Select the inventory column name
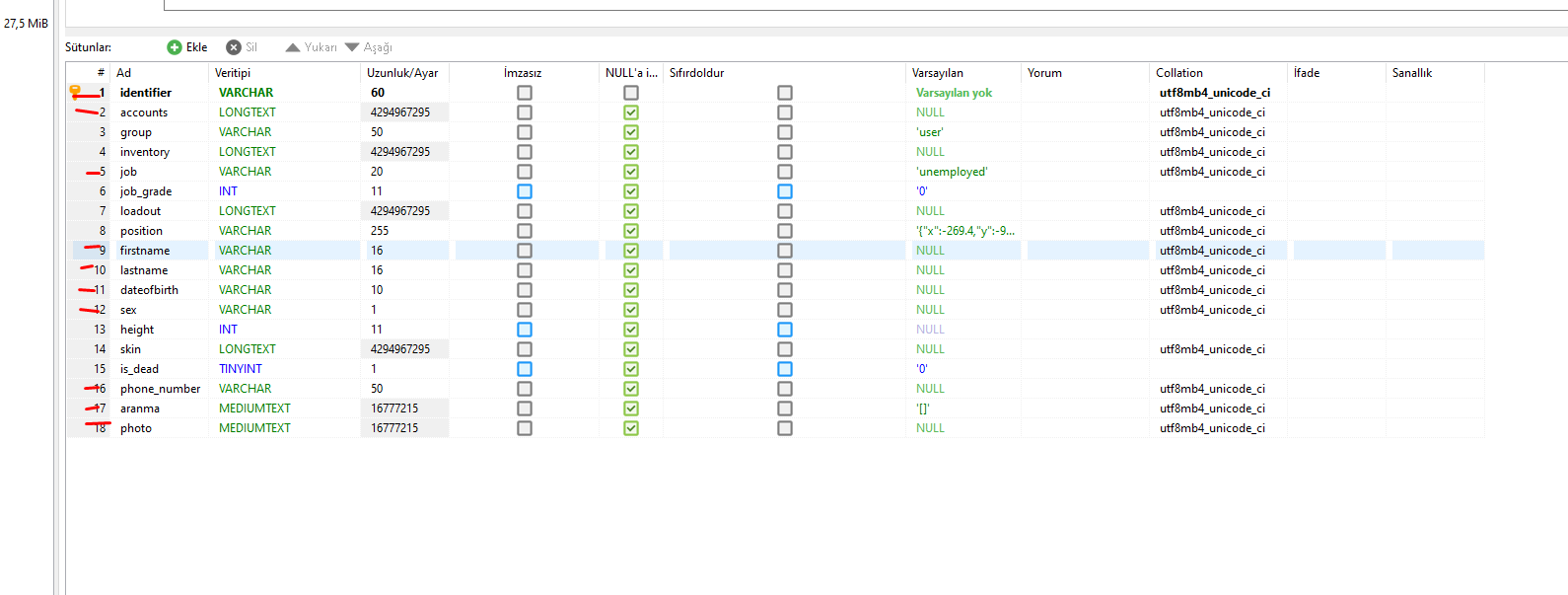The height and width of the screenshot is (595, 1568). [145, 152]
